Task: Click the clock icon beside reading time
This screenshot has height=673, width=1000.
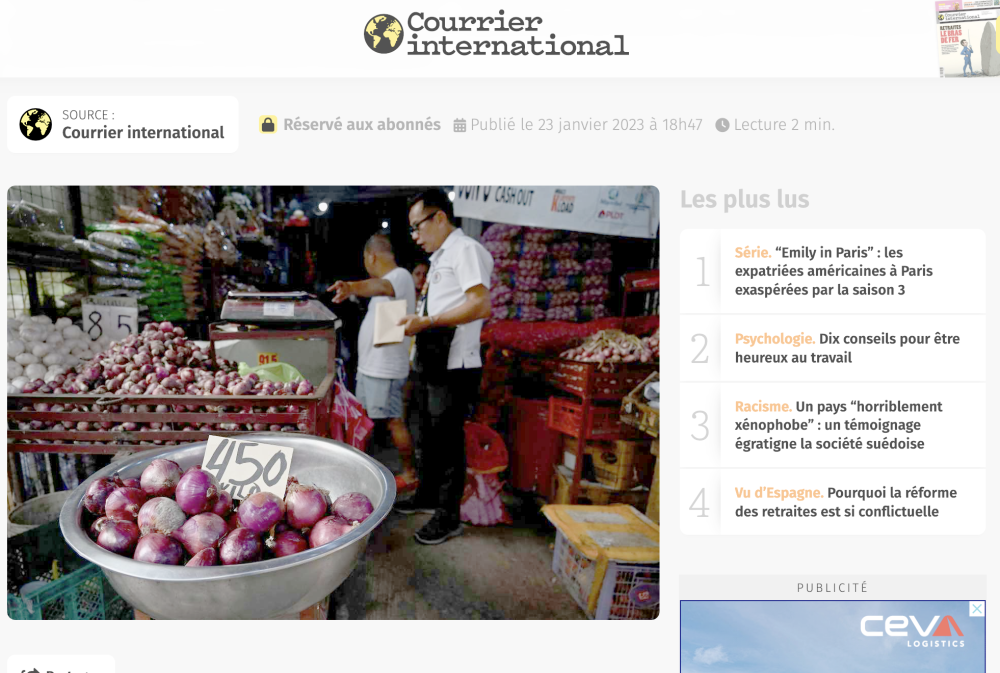Action: [x=722, y=126]
